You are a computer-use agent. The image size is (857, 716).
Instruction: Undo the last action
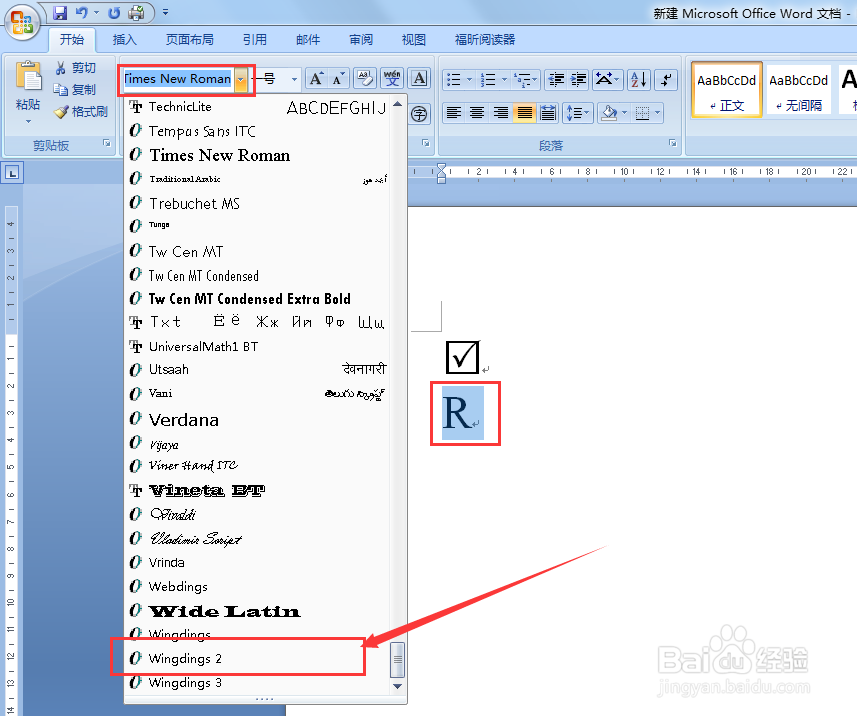(81, 12)
